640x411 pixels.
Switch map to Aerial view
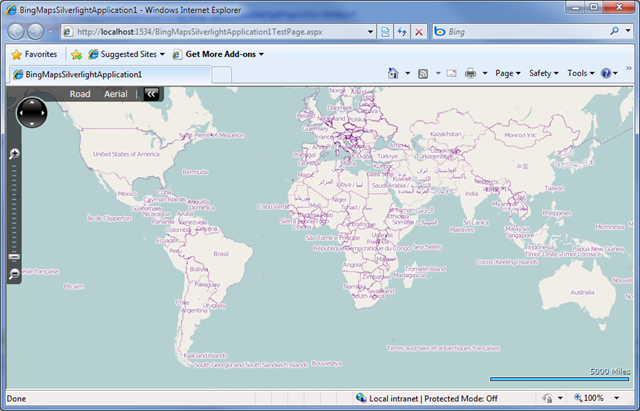click(116, 94)
